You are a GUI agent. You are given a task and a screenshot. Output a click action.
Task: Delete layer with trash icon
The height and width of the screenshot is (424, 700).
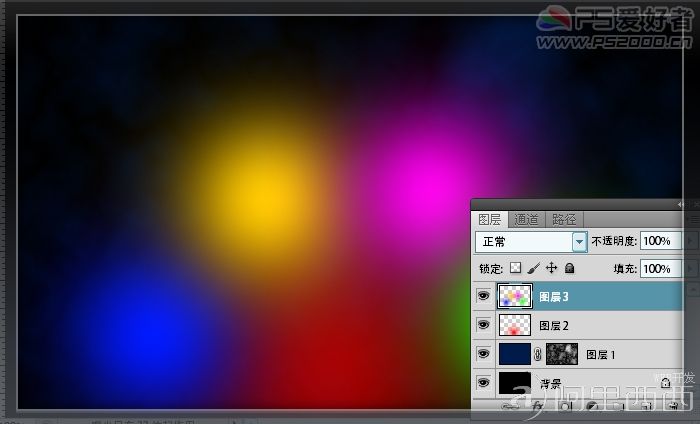point(673,406)
